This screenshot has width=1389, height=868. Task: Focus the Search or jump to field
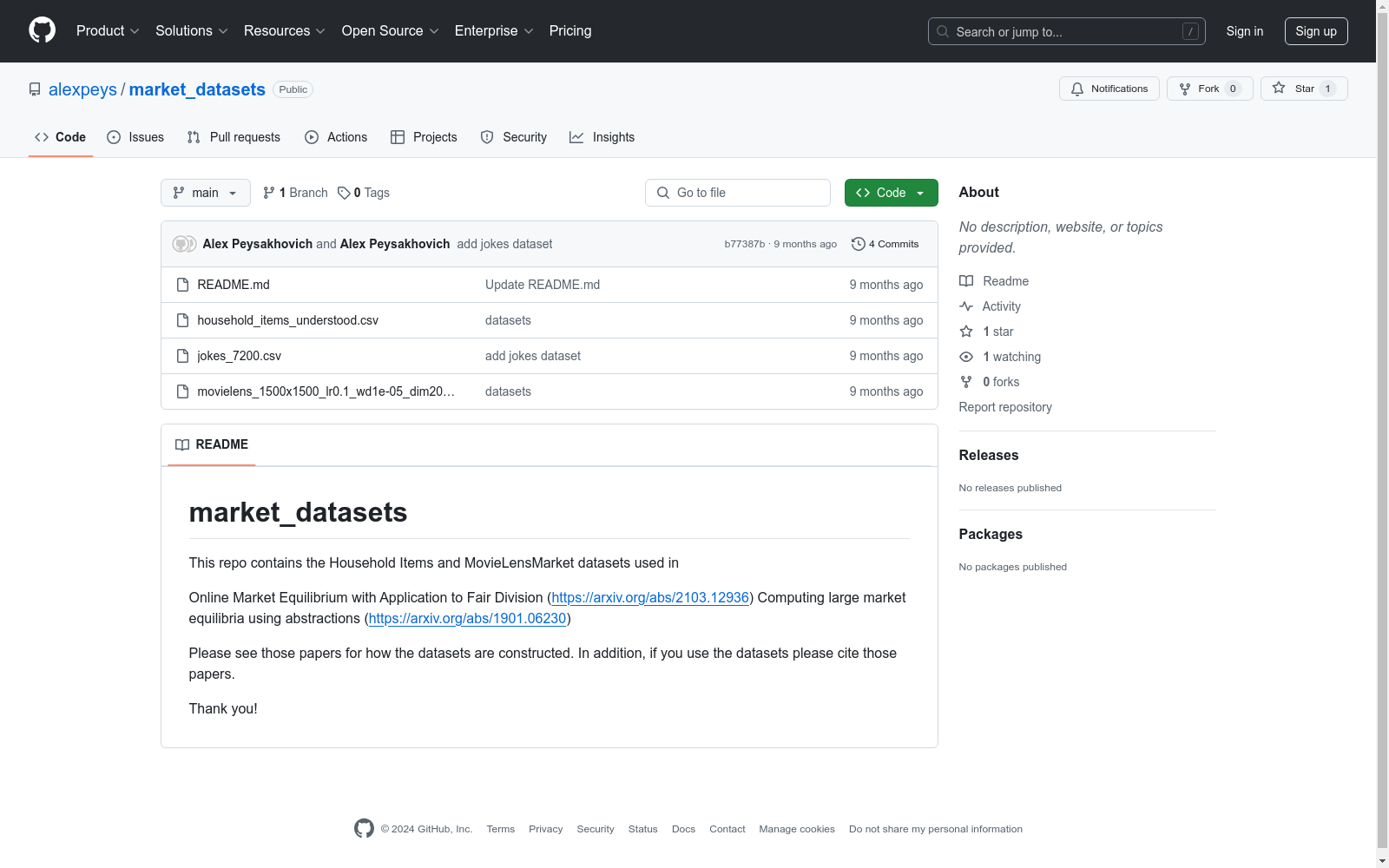1067,31
